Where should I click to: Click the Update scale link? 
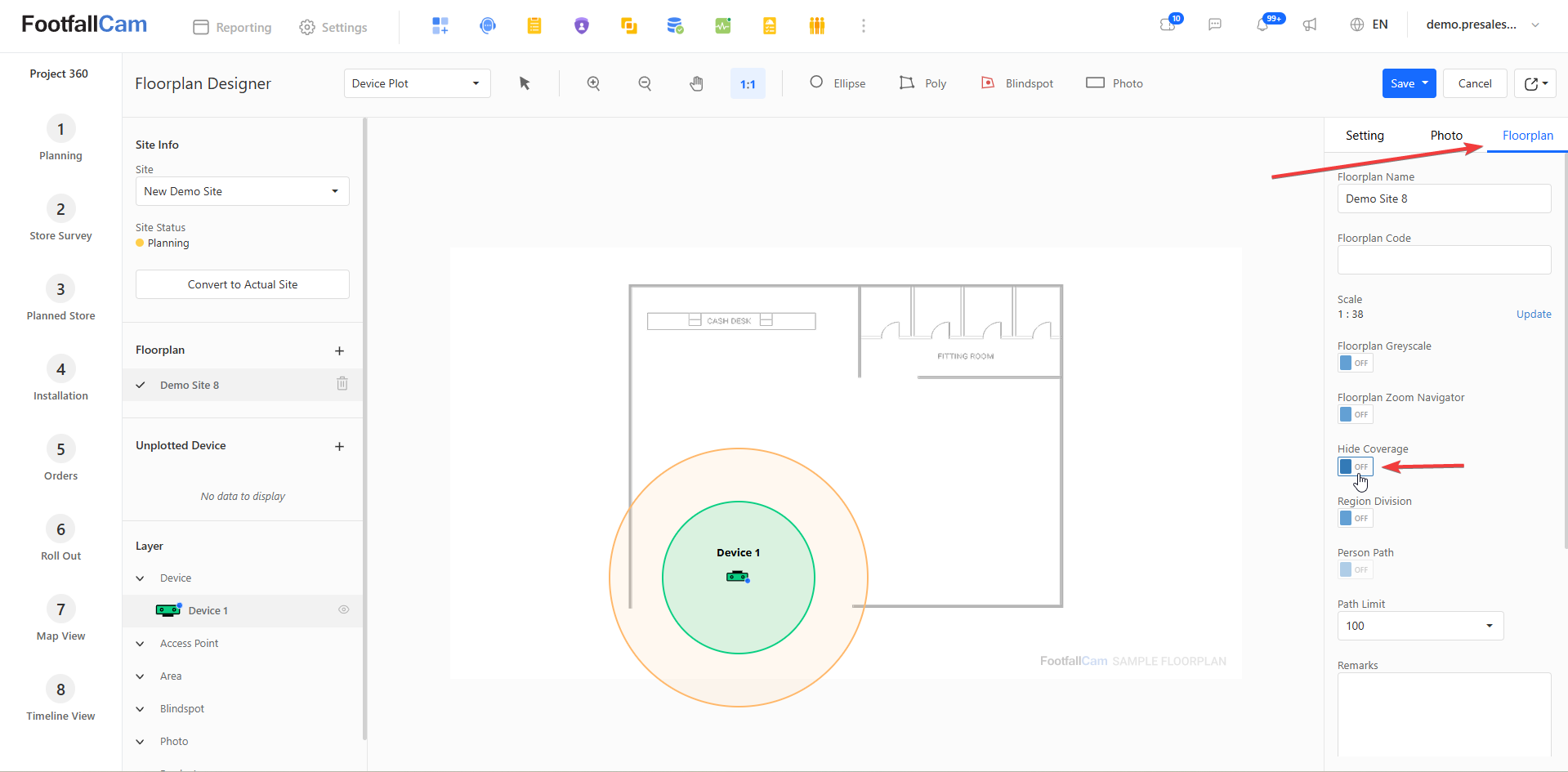[x=1534, y=315]
